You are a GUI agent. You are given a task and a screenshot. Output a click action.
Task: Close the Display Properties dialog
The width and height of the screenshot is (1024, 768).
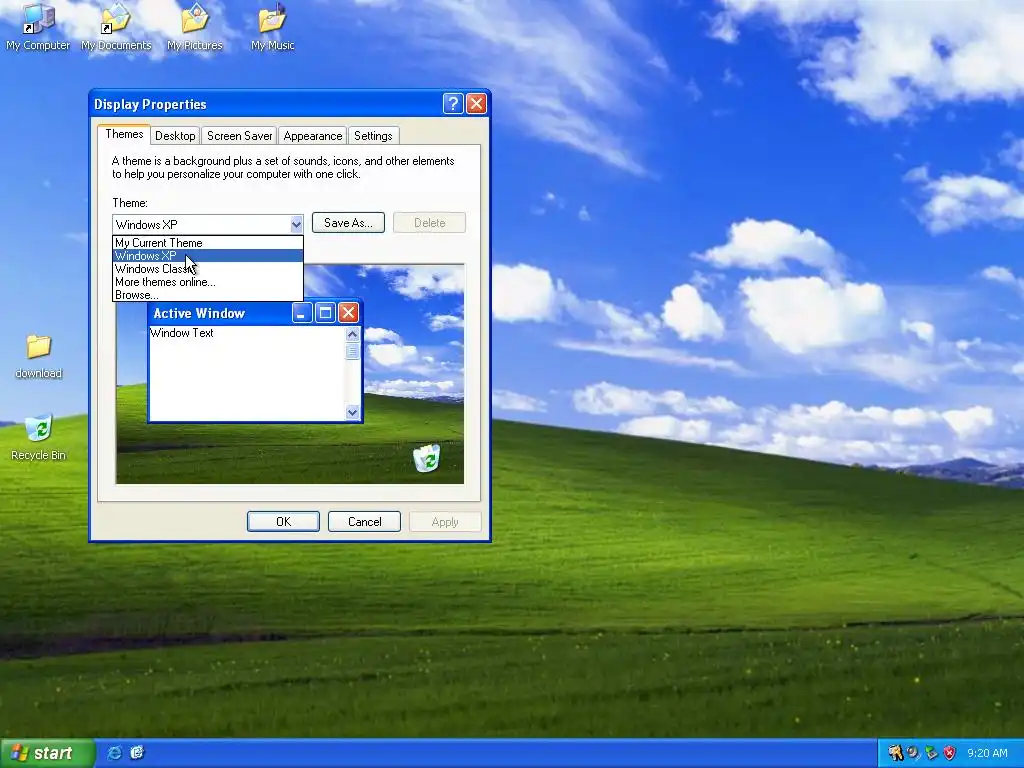point(476,103)
